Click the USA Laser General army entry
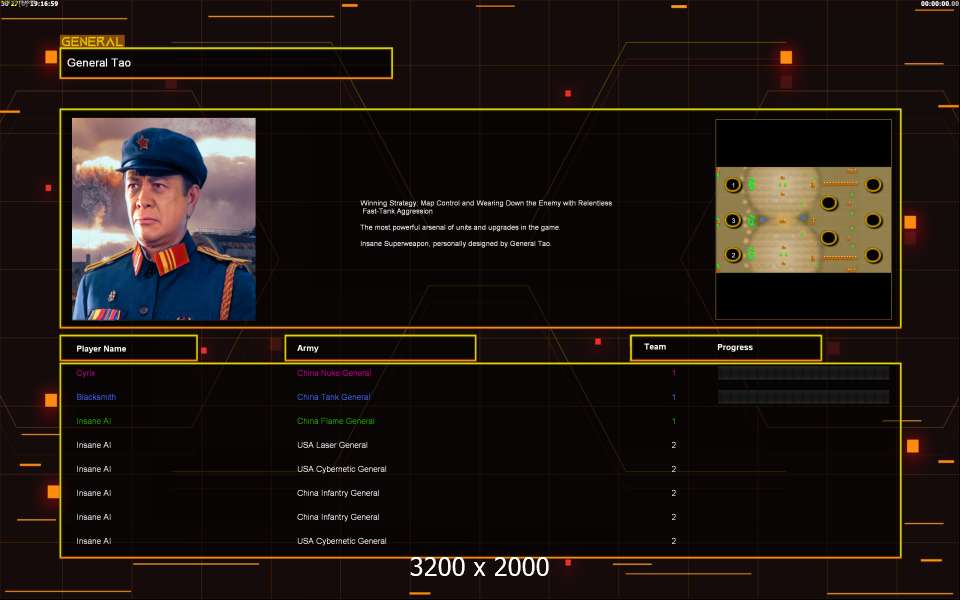 tap(332, 445)
